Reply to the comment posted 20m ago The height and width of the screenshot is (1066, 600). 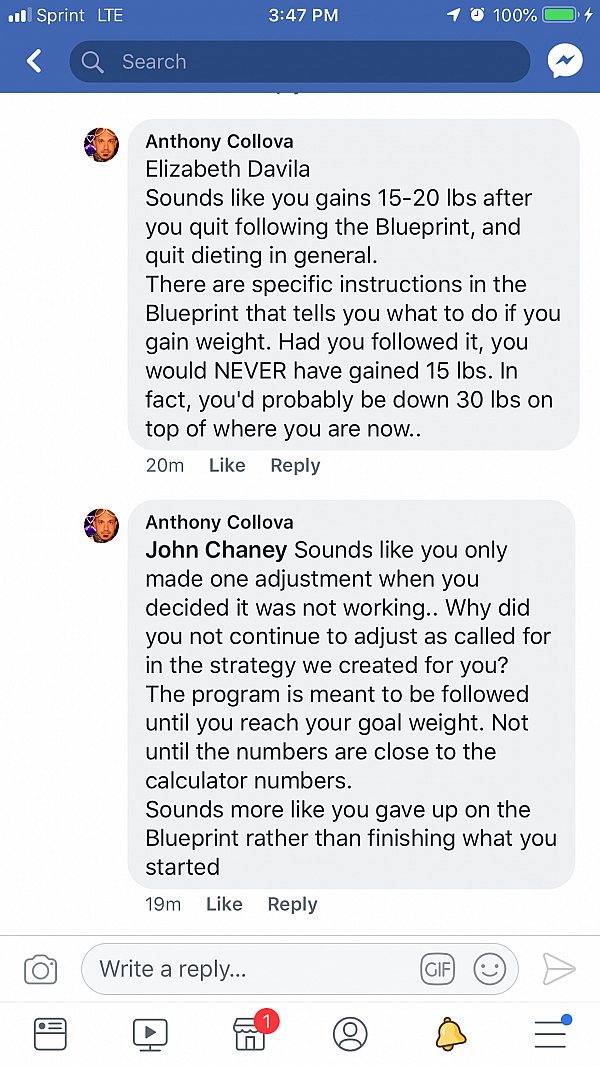click(x=295, y=466)
